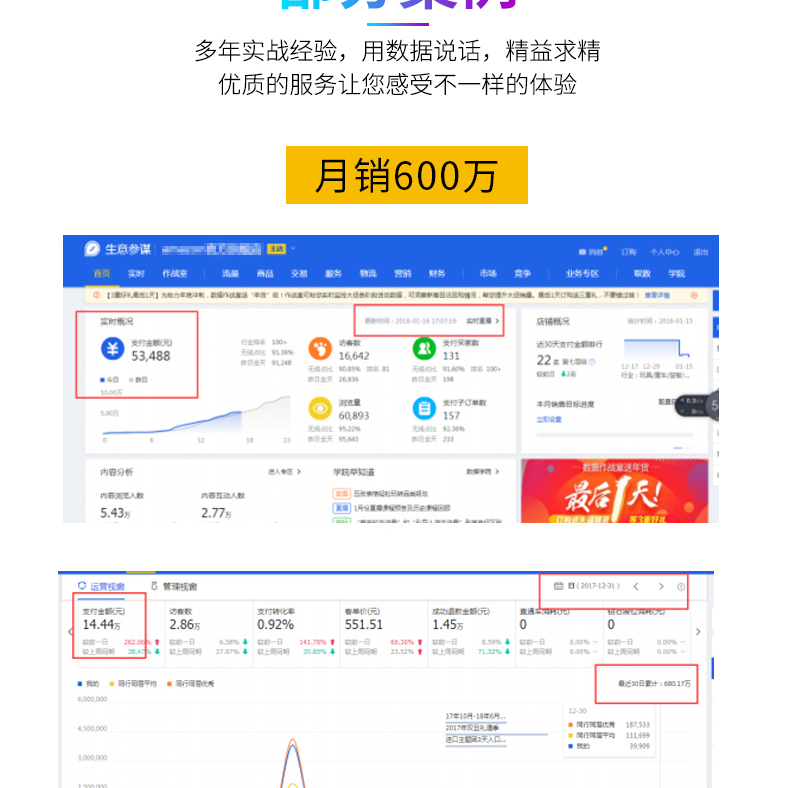Click the blue yen 支付金额 icon
Viewport: 790px width, 788px height.
pos(112,348)
